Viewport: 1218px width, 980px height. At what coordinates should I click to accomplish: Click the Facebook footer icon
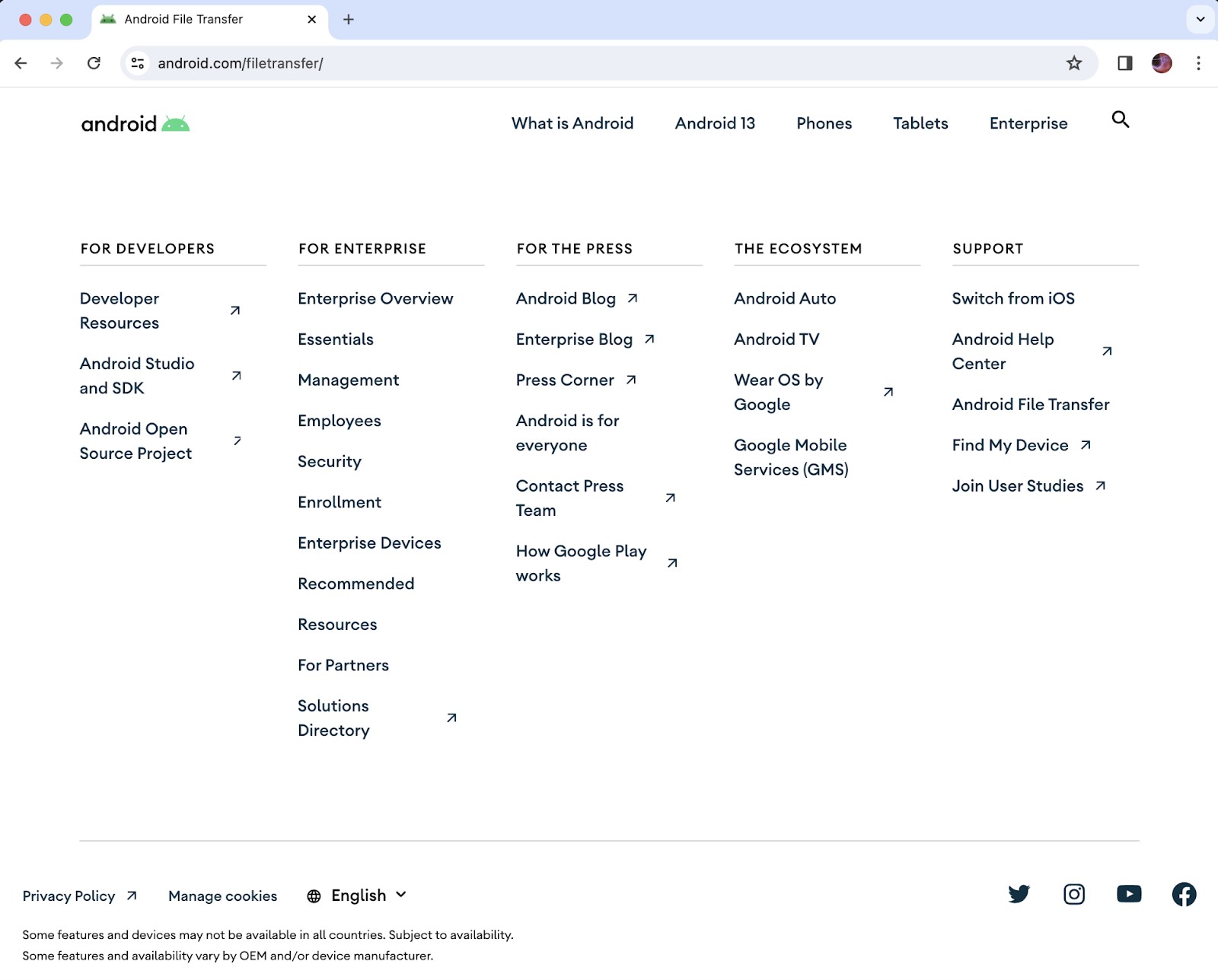point(1183,894)
